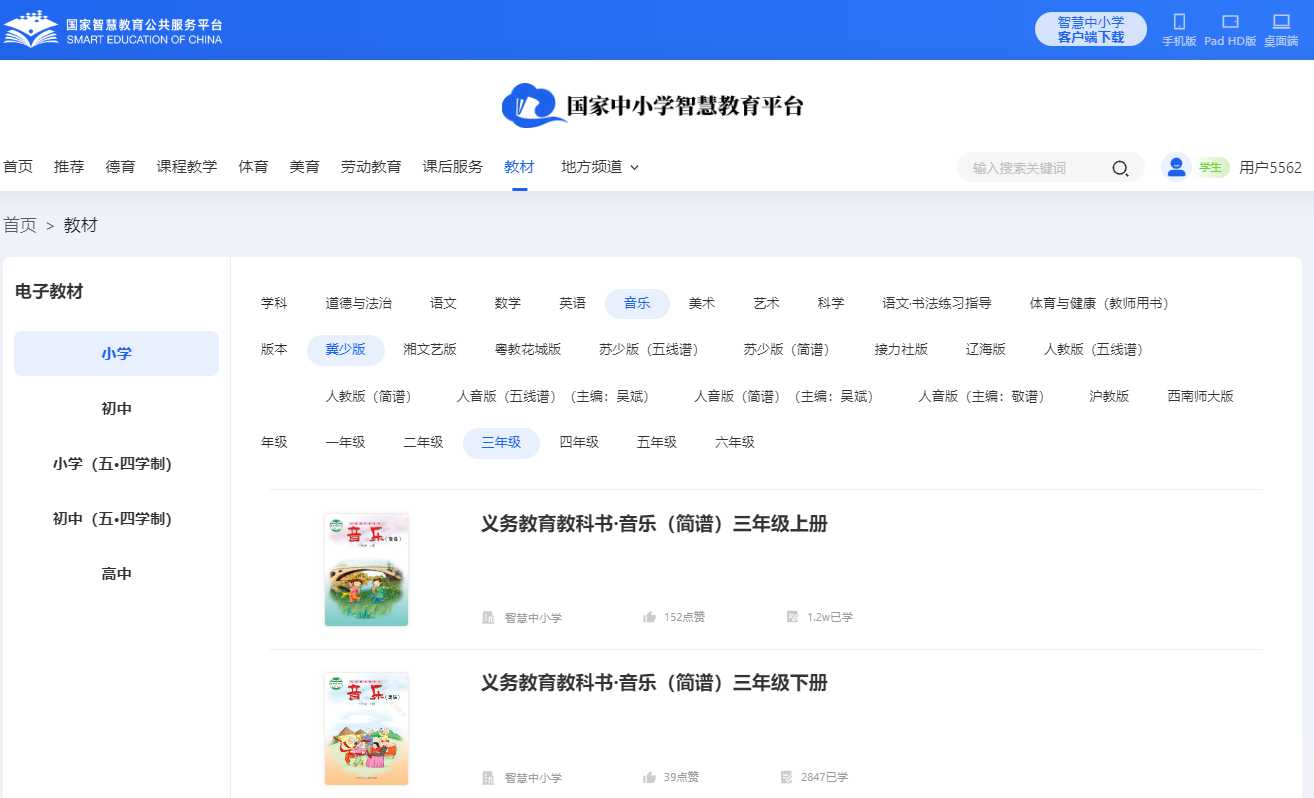The width and height of the screenshot is (1314, 798).
Task: Open the Pad HD版 tablet icon
Action: coord(1230,22)
